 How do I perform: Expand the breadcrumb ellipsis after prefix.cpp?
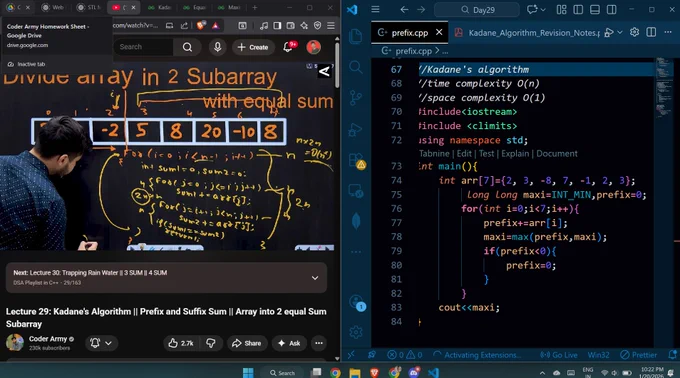click(445, 52)
